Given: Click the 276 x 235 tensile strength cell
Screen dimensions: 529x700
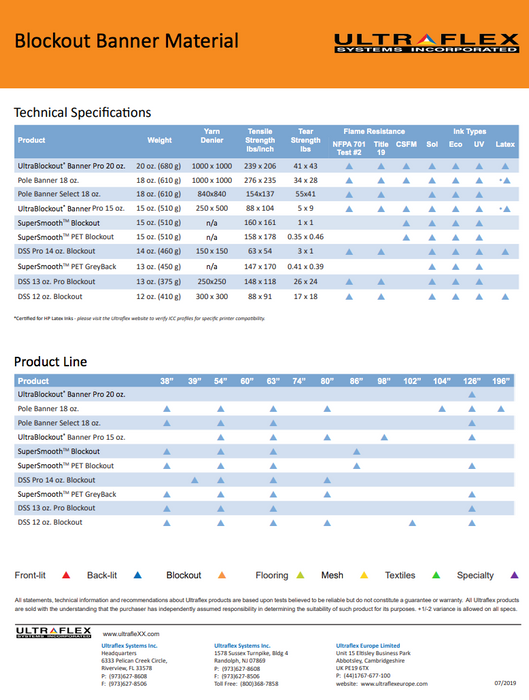Looking at the screenshot, I should click(260, 180).
